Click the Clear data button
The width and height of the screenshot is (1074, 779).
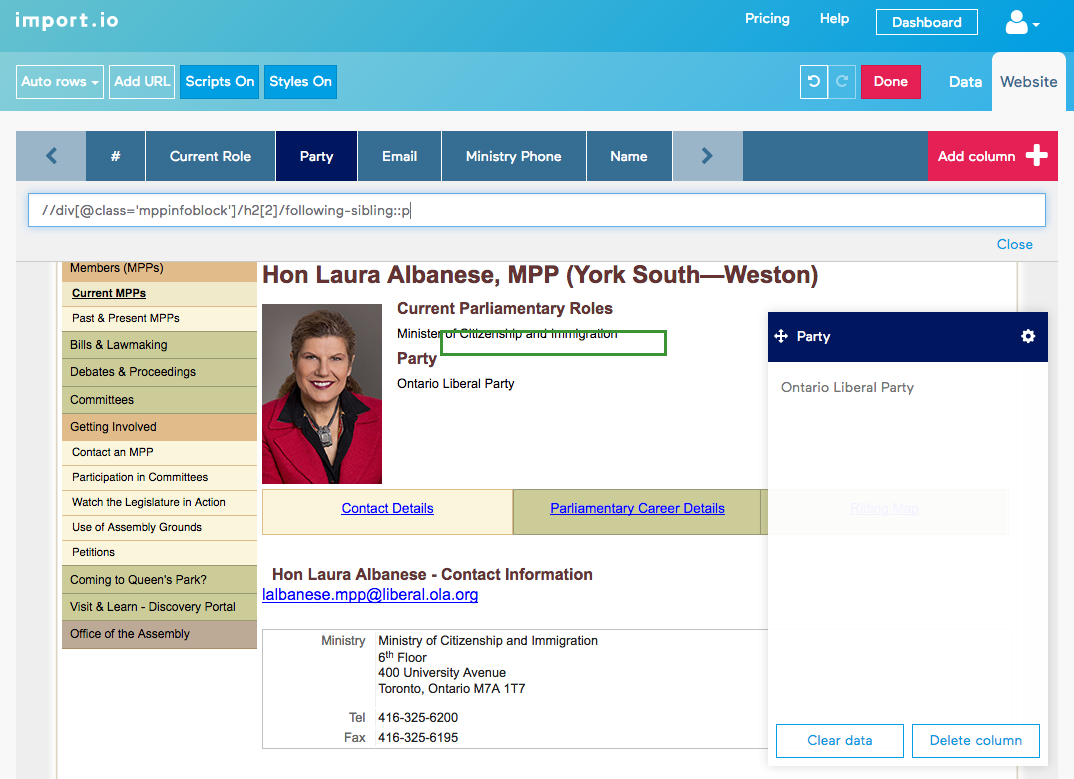(x=840, y=741)
